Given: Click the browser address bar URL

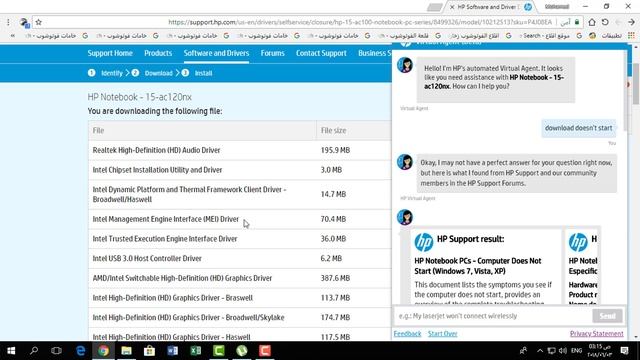Looking at the screenshot, I should coord(360,22).
